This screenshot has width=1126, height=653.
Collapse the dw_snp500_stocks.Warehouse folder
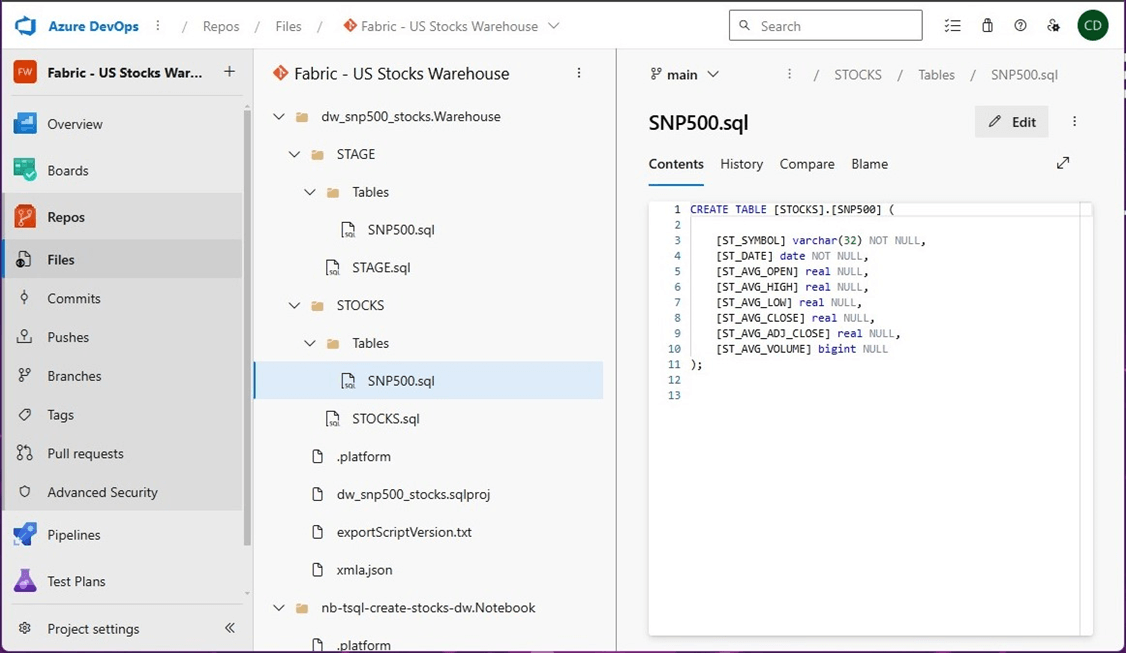[278, 117]
